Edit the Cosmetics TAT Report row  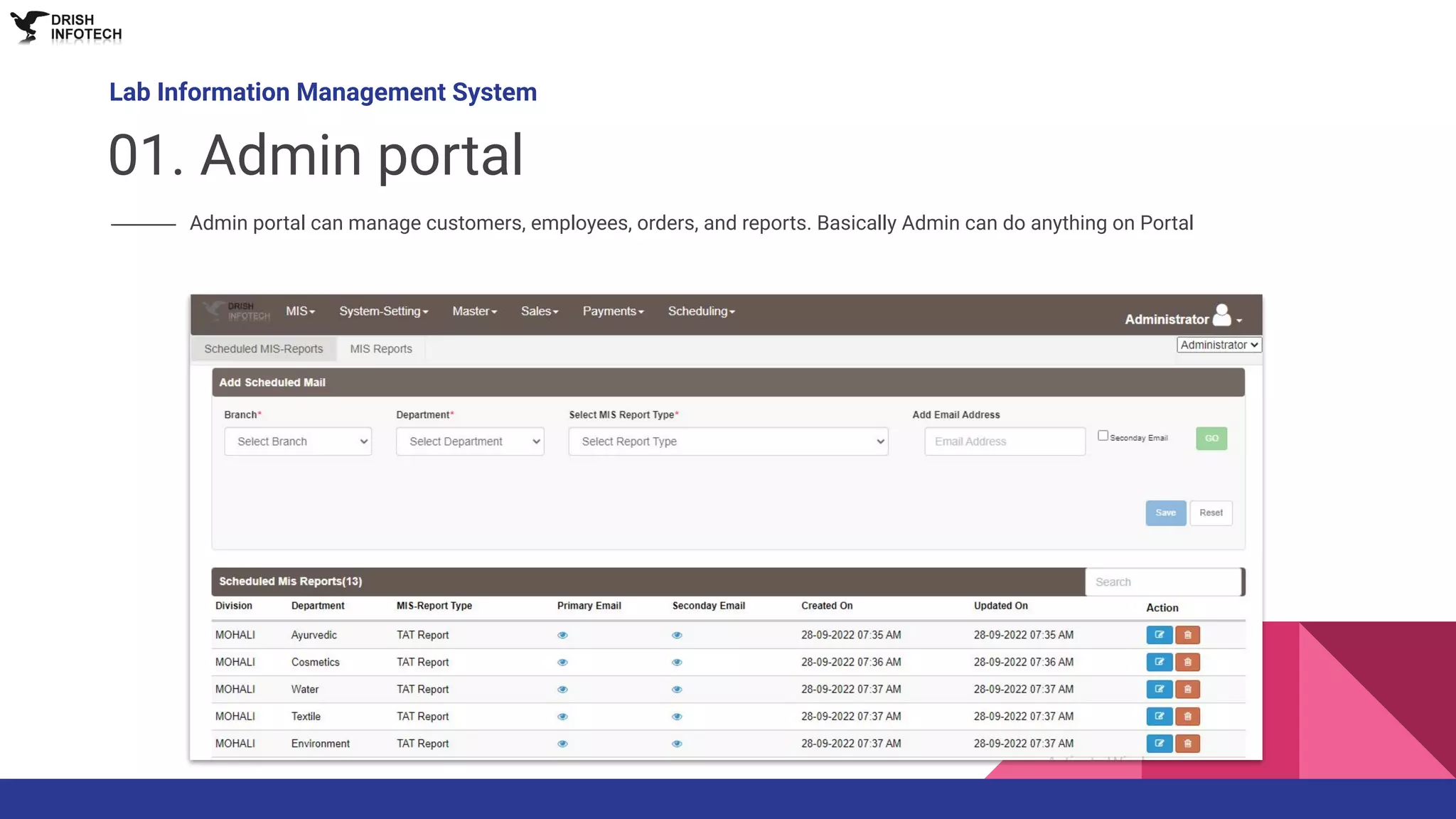pos(1159,662)
